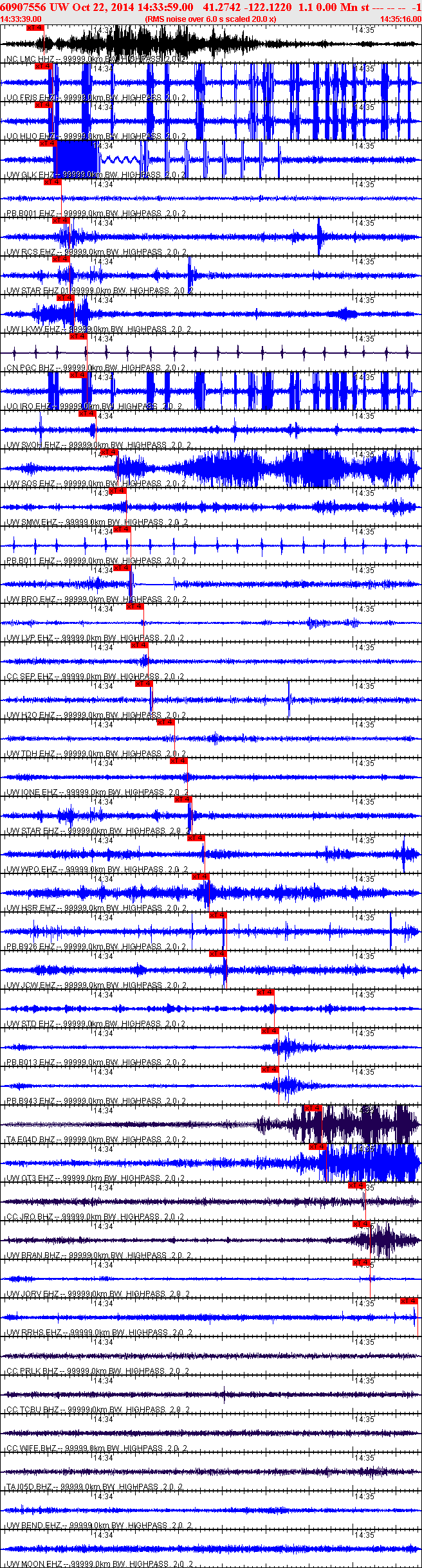
Task: Click the red pick flag on CN PGC trace
Action: [78, 336]
